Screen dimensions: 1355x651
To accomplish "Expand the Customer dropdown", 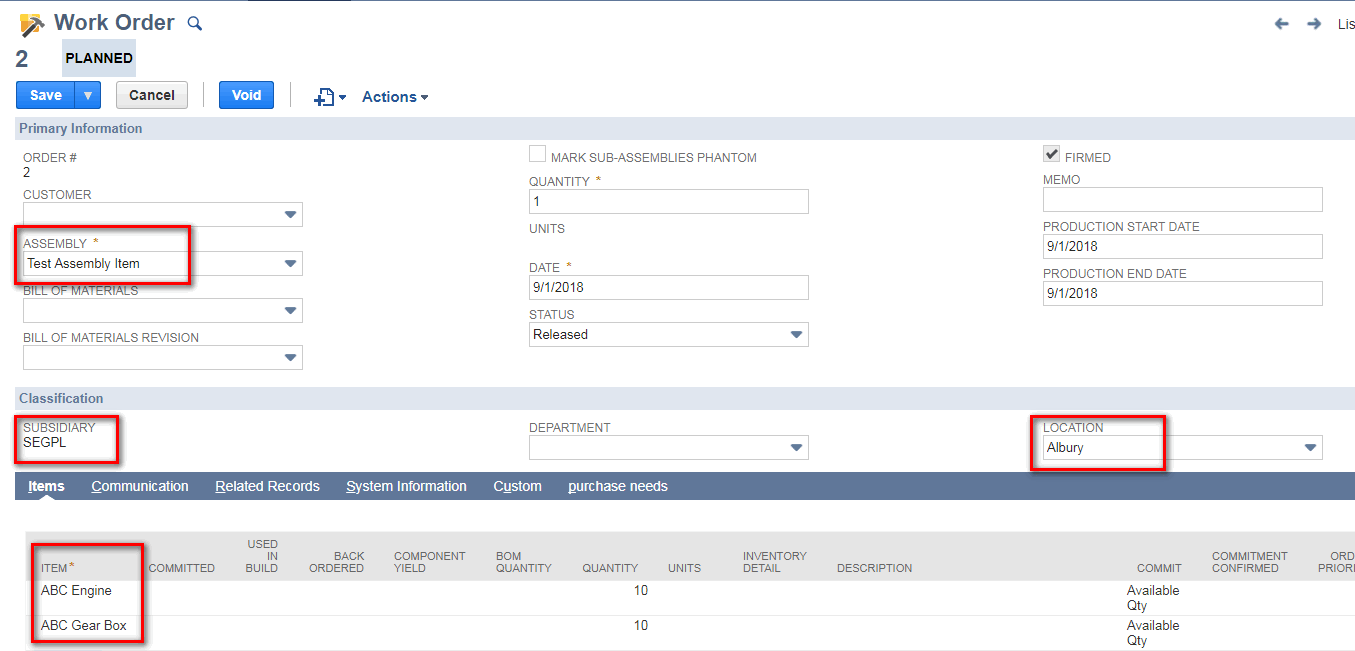I will tap(290, 214).
